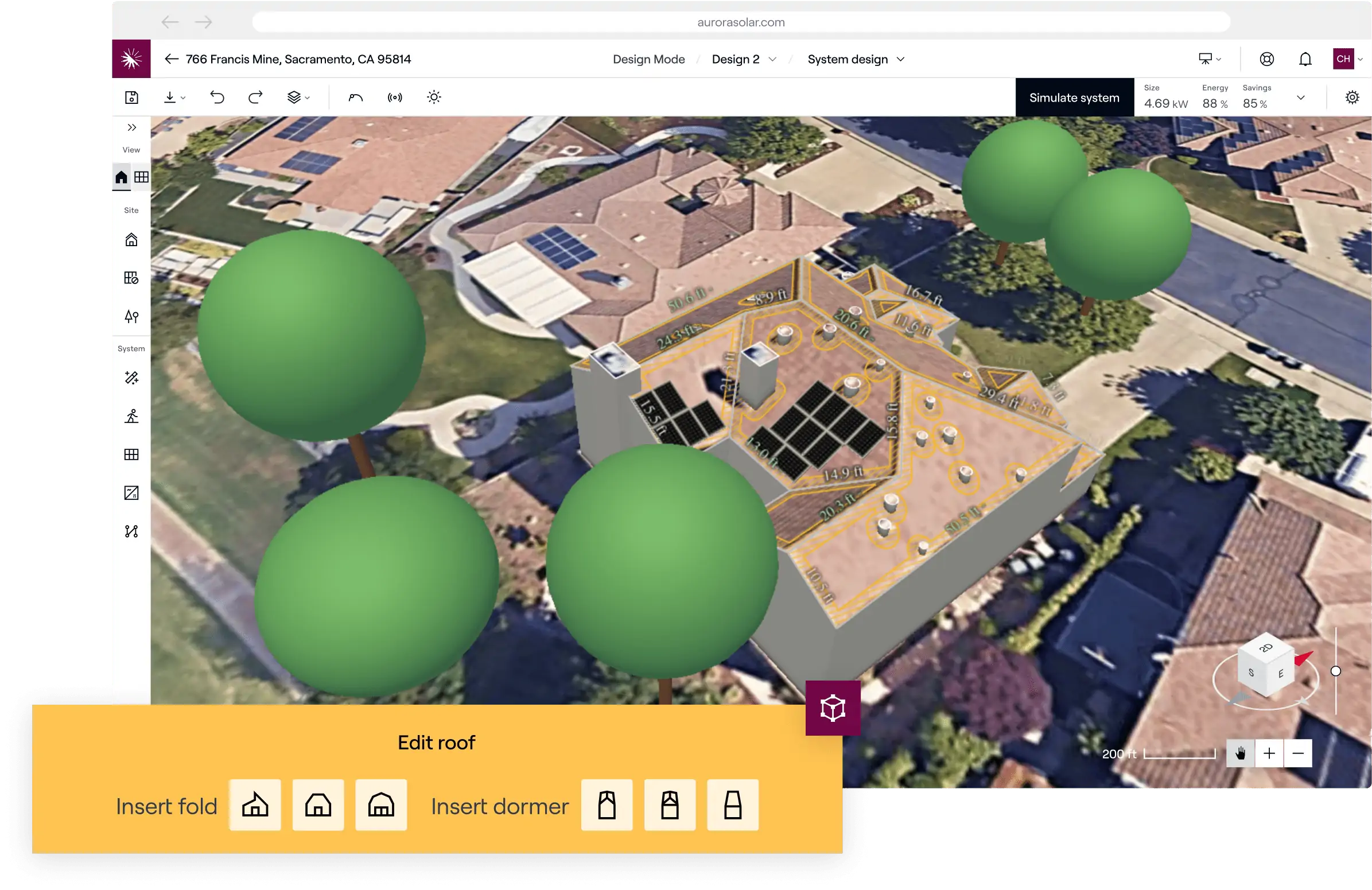This screenshot has height=890, width=1372.
Task: Open the inverter placement tool
Action: 131,493
